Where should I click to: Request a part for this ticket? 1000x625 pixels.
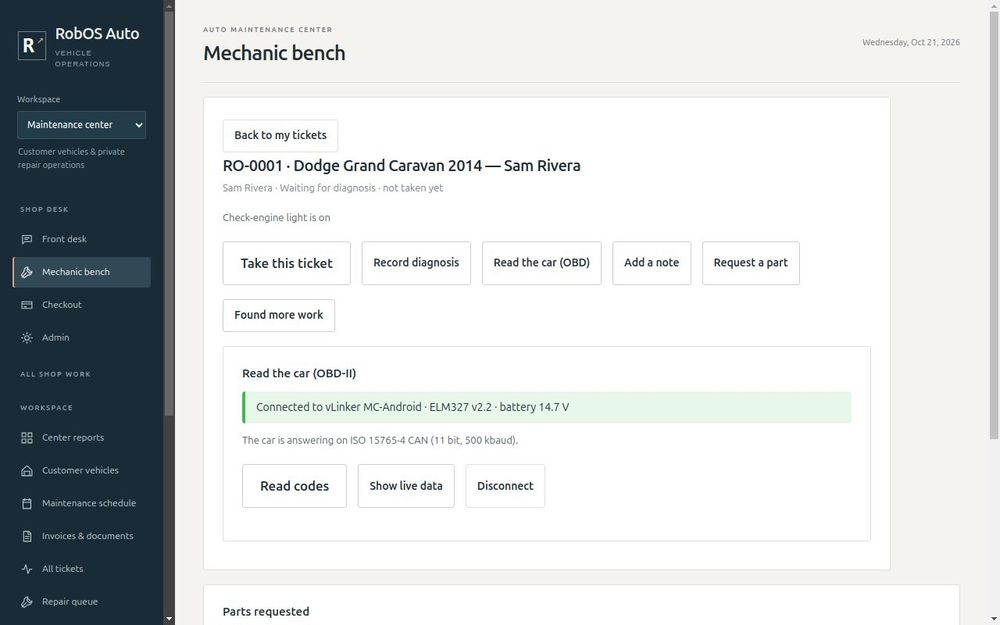[751, 263]
